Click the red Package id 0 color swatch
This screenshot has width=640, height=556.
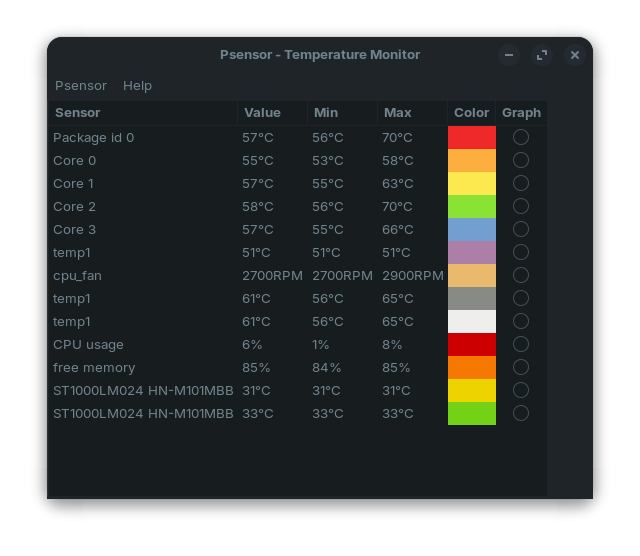click(472, 137)
